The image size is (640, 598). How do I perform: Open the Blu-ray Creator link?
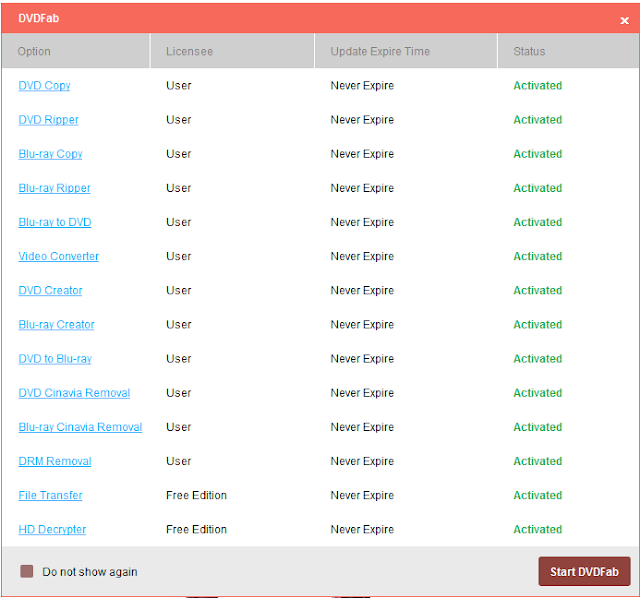tap(56, 325)
